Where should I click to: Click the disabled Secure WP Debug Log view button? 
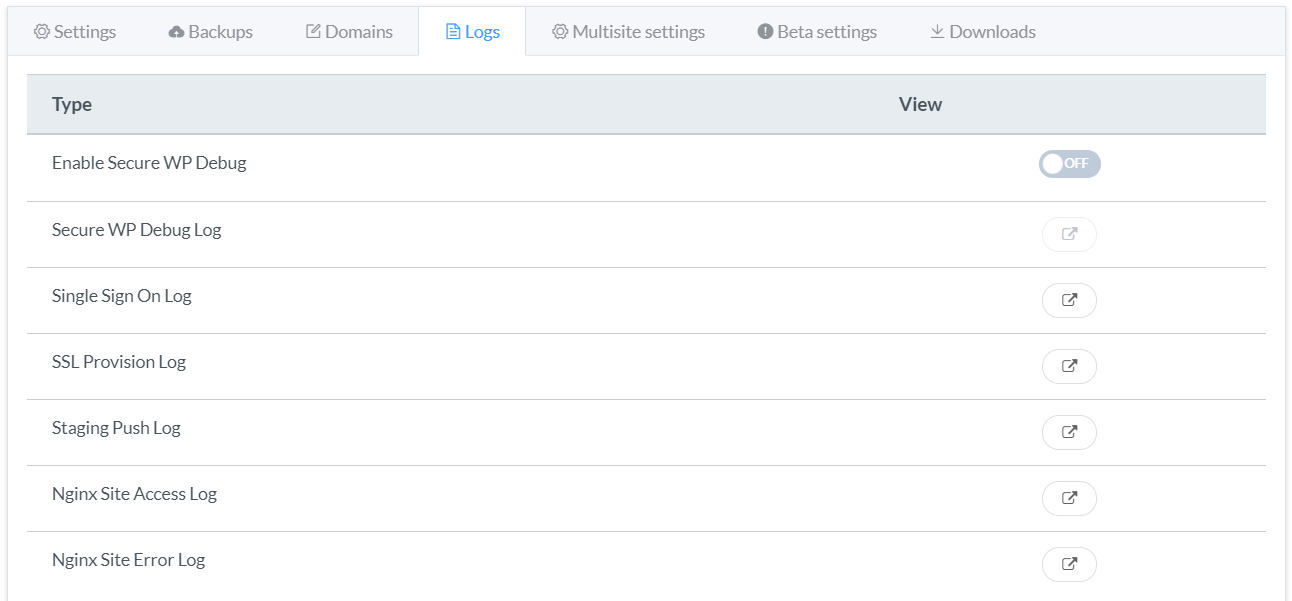[x=1069, y=234]
